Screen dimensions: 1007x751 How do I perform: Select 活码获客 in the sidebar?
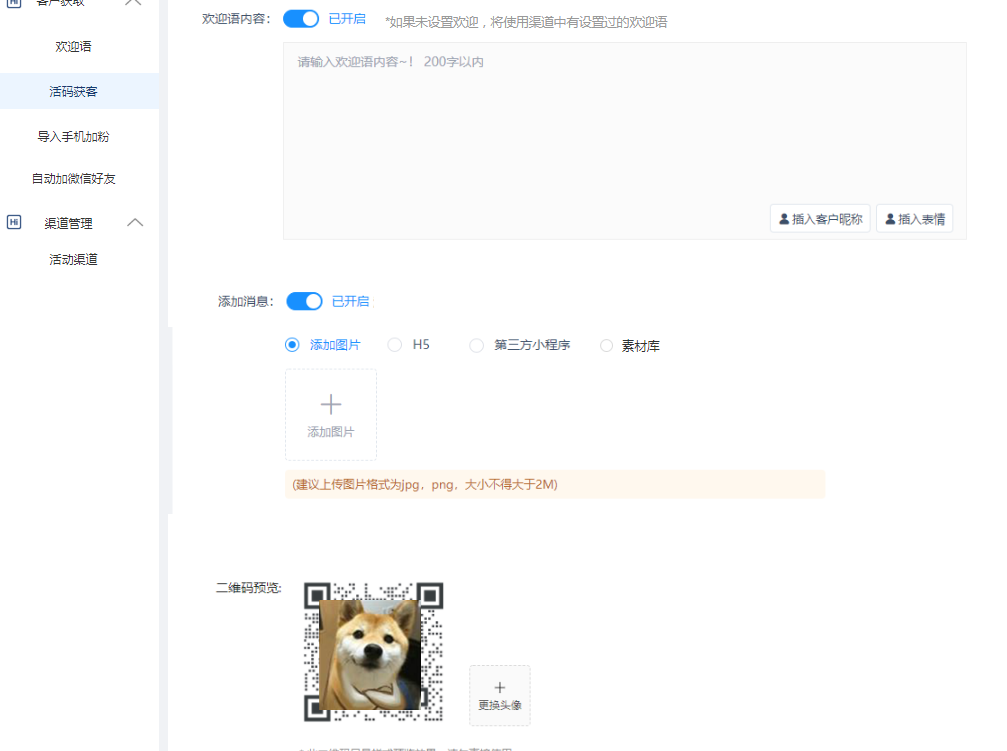[73, 91]
